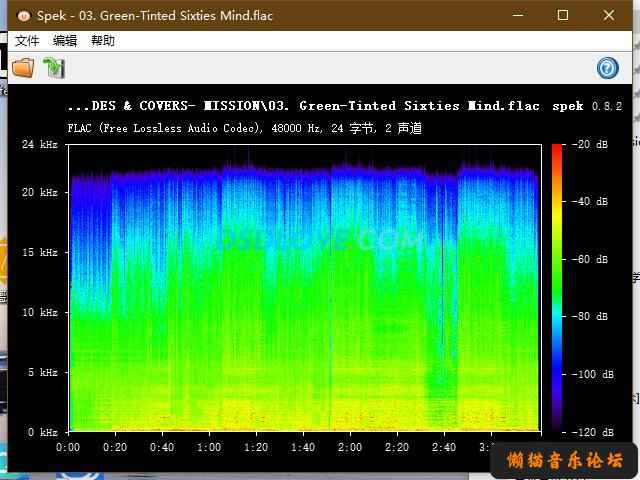Open a file with the folder icon
This screenshot has width=640, height=480.
pyautogui.click(x=23, y=68)
